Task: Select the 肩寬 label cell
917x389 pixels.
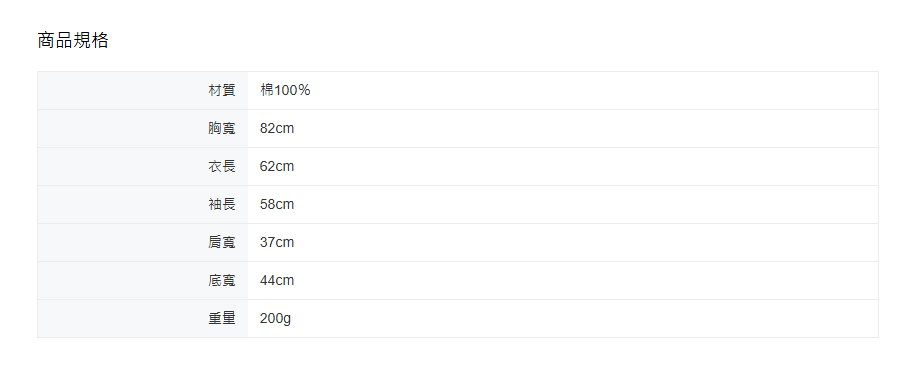Action: tap(143, 243)
